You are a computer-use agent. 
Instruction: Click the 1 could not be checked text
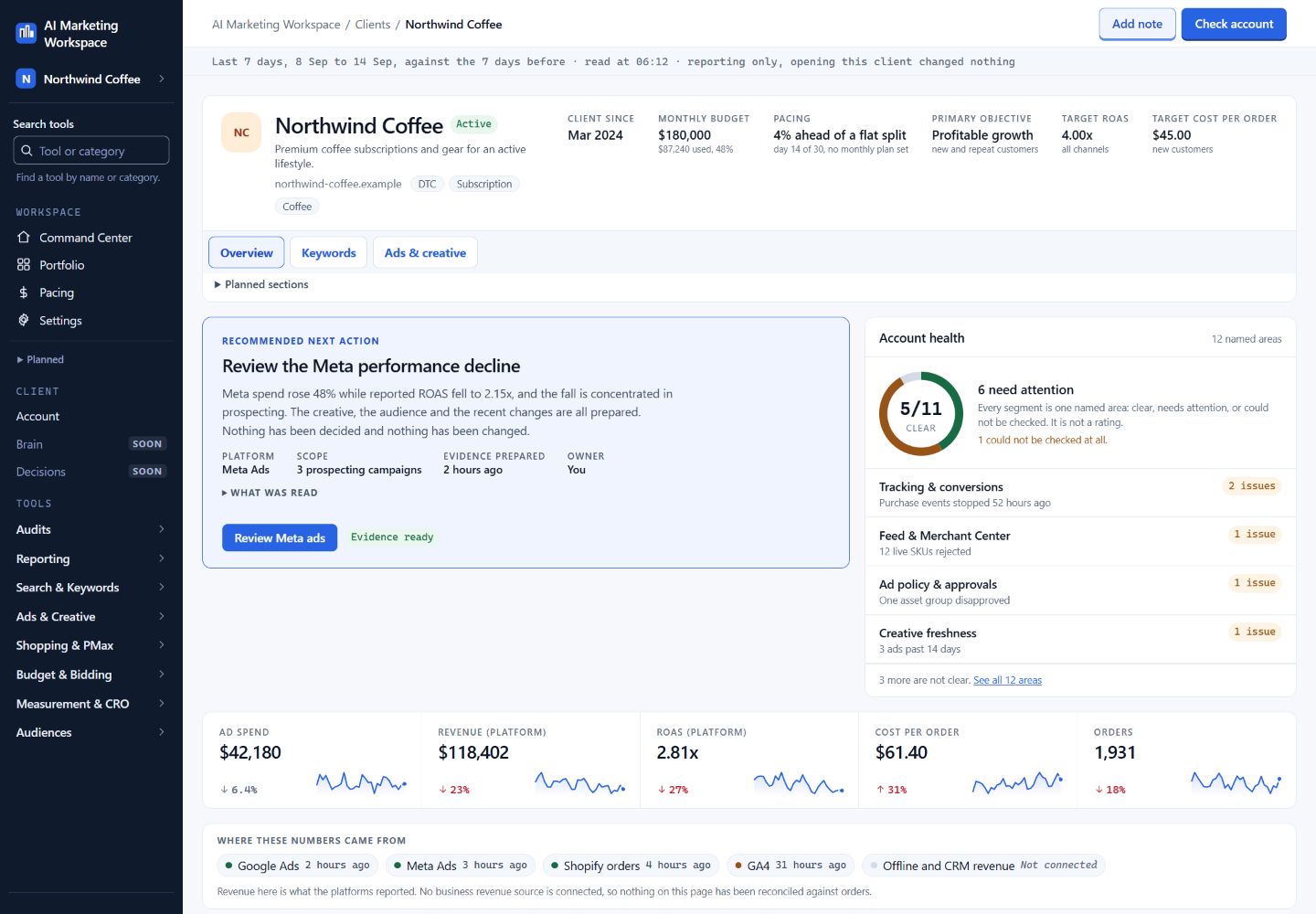(x=1042, y=440)
